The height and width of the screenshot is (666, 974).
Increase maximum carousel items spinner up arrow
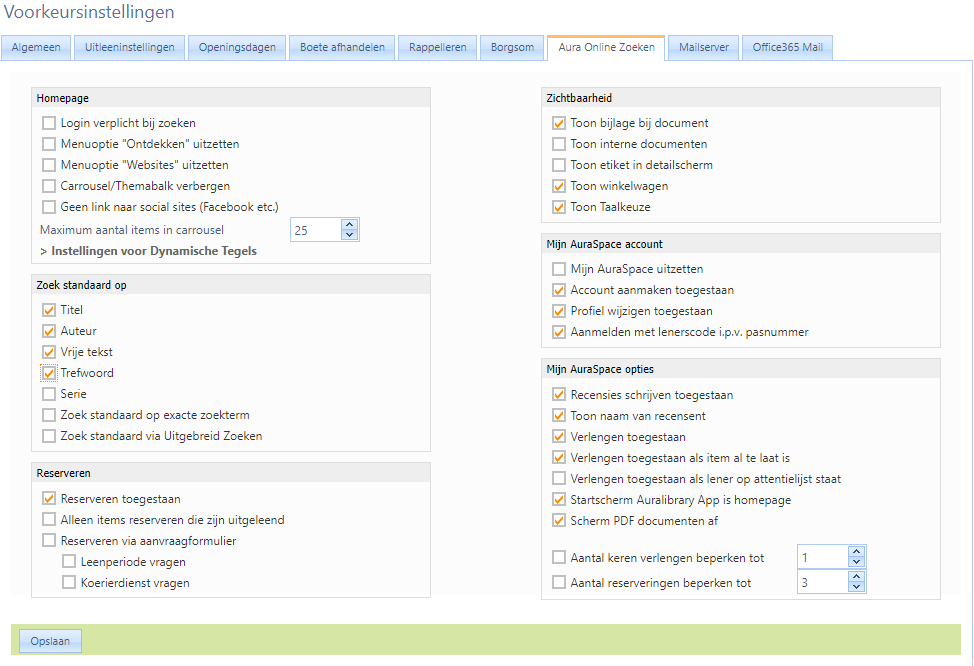pyautogui.click(x=349, y=225)
